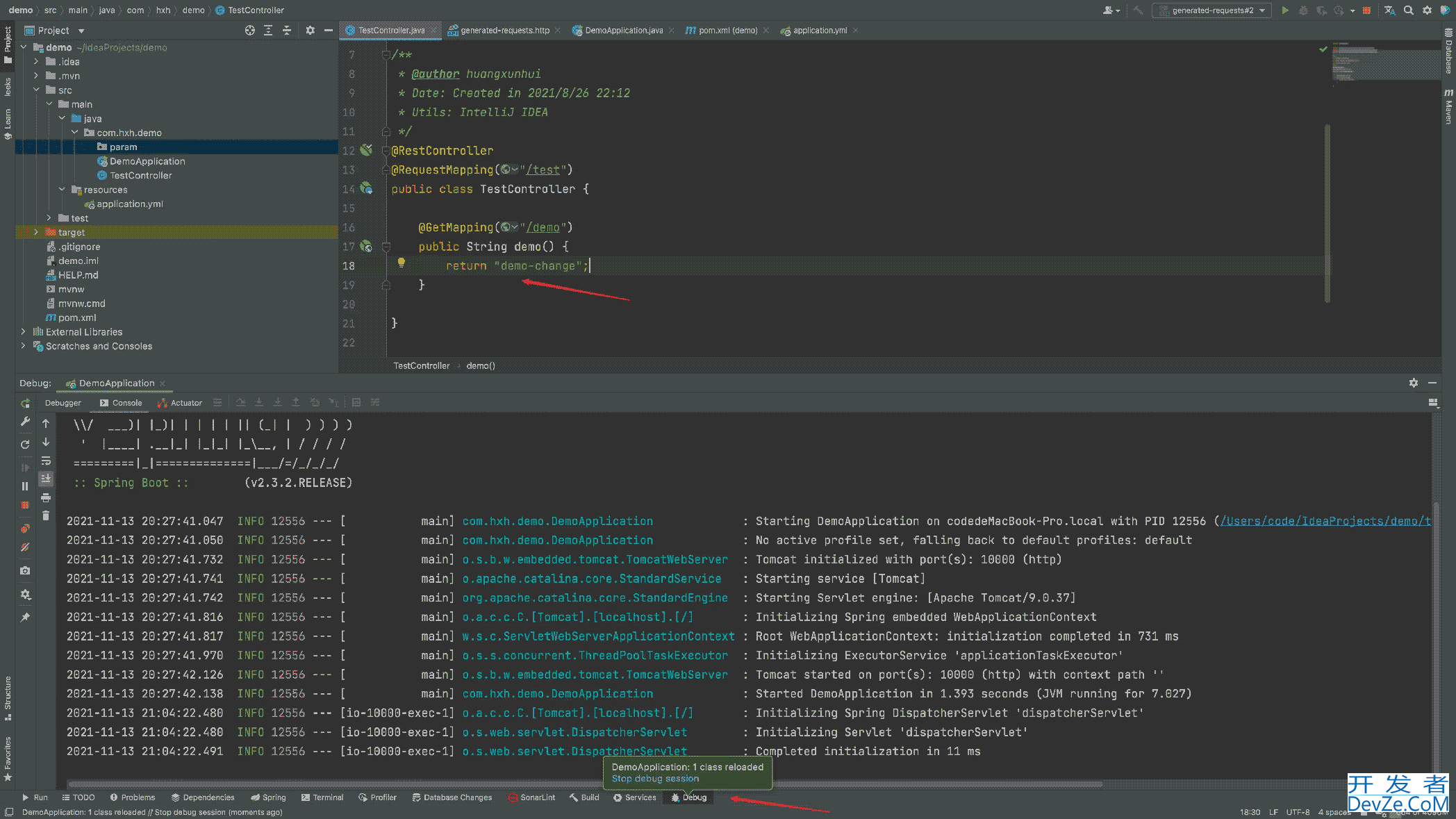Open generated-requests#2 run configuration dropdown
Viewport: 1456px width, 819px height.
pyautogui.click(x=1211, y=10)
